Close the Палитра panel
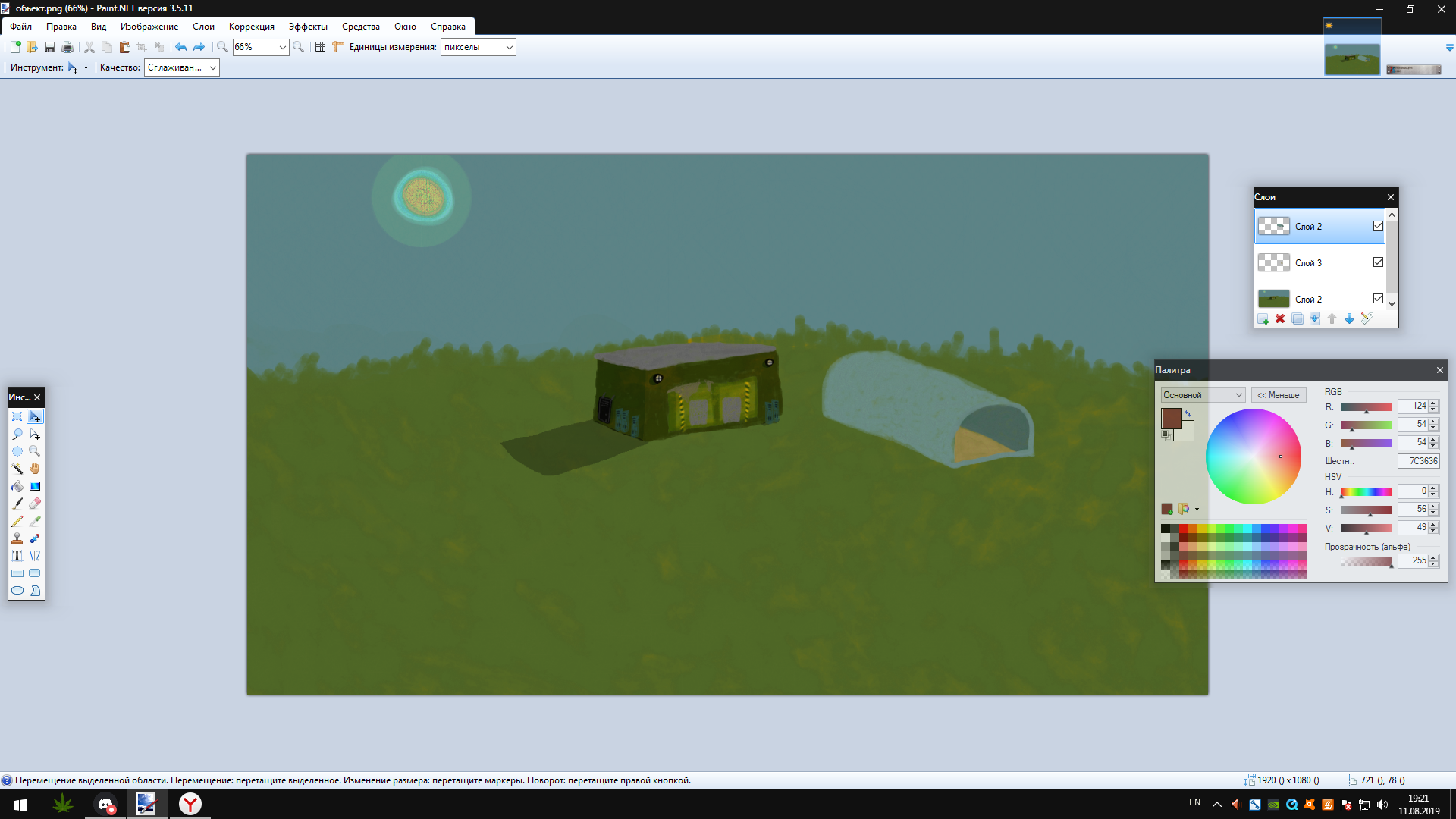Image resolution: width=1456 pixels, height=819 pixels. pyautogui.click(x=1440, y=370)
